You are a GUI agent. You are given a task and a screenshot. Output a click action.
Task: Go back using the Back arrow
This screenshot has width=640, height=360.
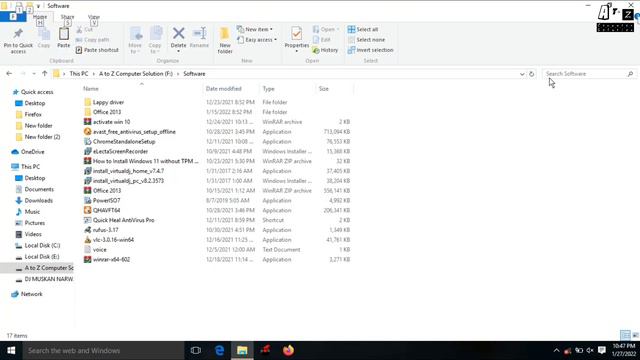click(x=9, y=74)
